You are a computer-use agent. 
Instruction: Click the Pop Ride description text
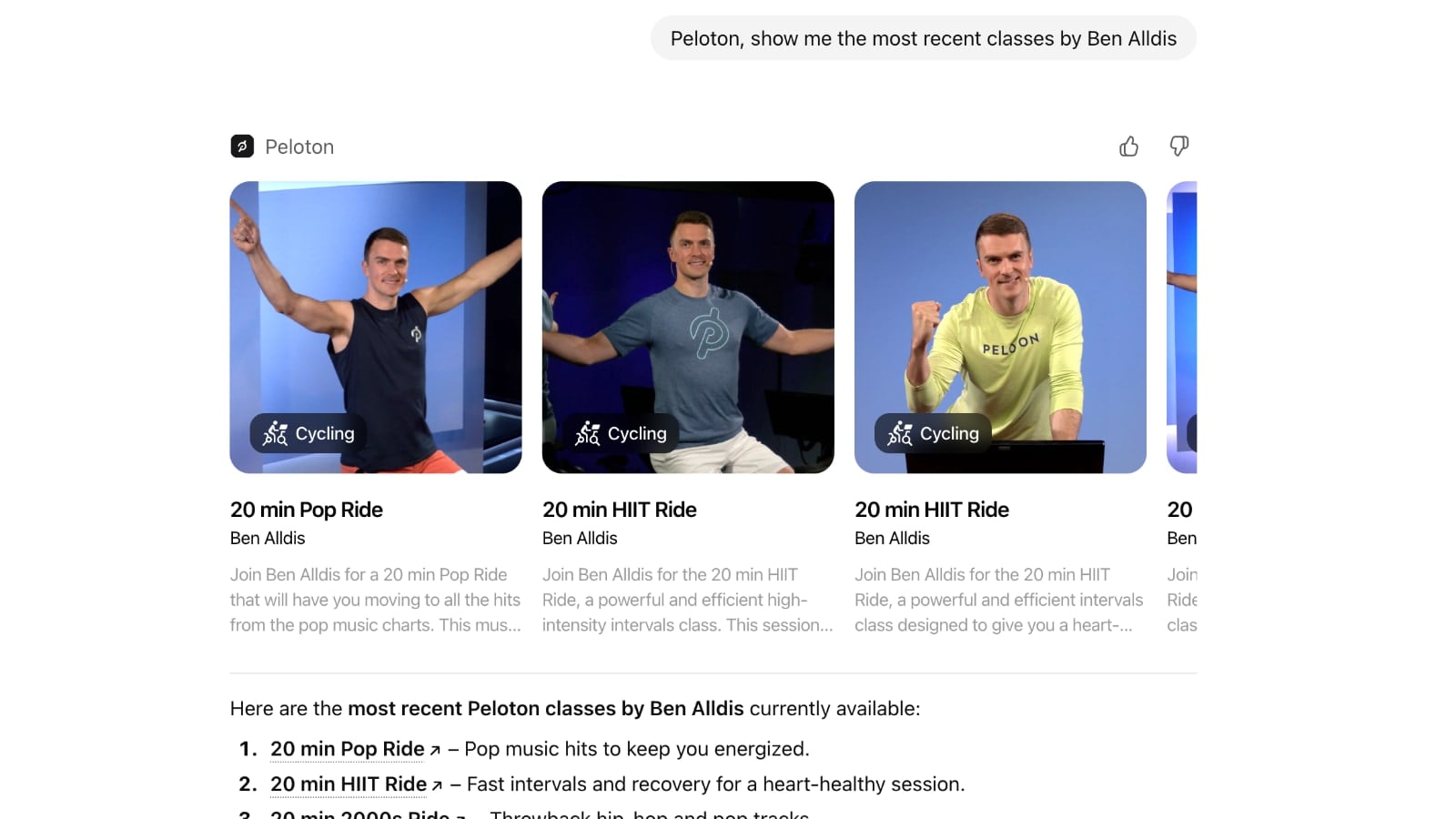click(376, 600)
